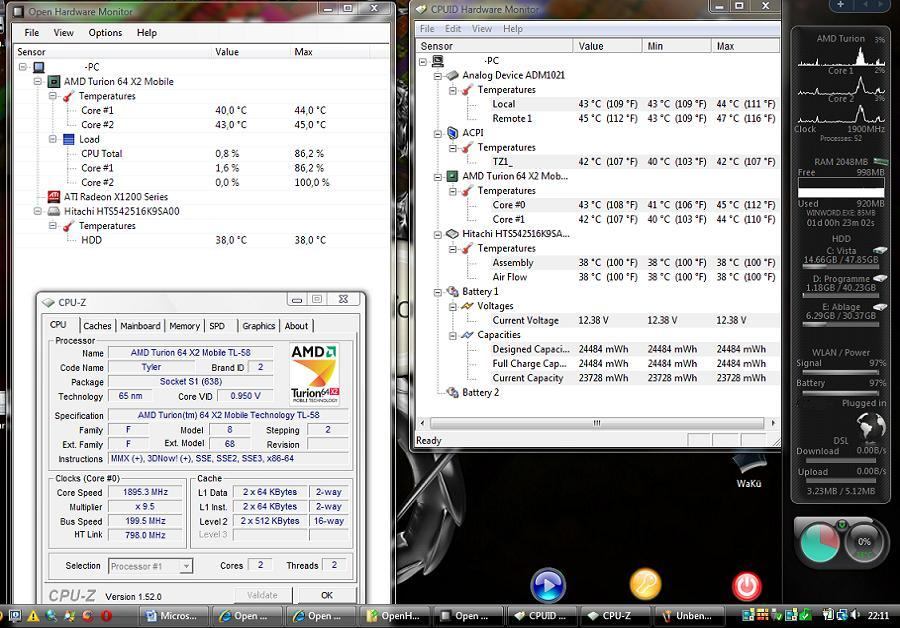Click the plus button atop the Windows sidebar
This screenshot has width=900, height=628.
pos(840,5)
